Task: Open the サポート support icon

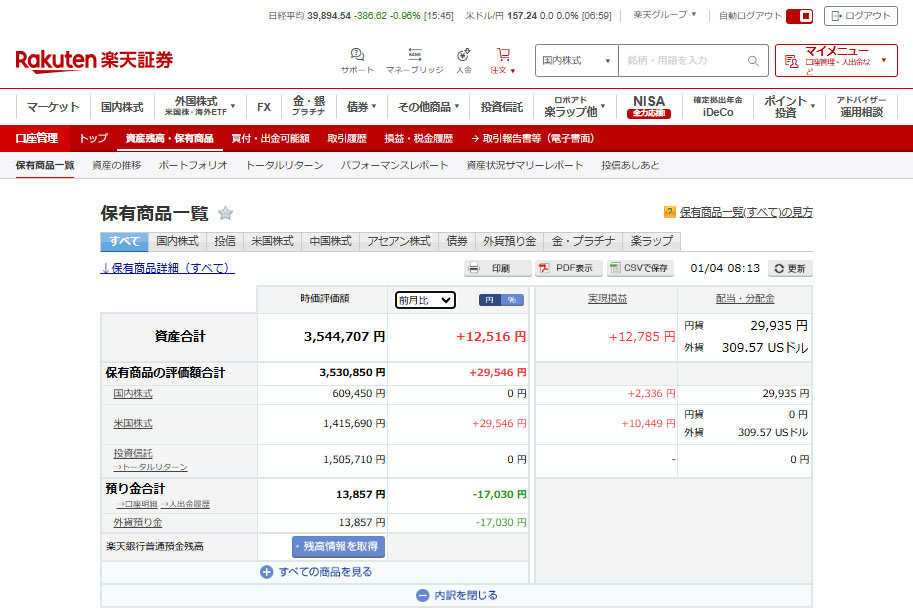Action: (x=357, y=56)
